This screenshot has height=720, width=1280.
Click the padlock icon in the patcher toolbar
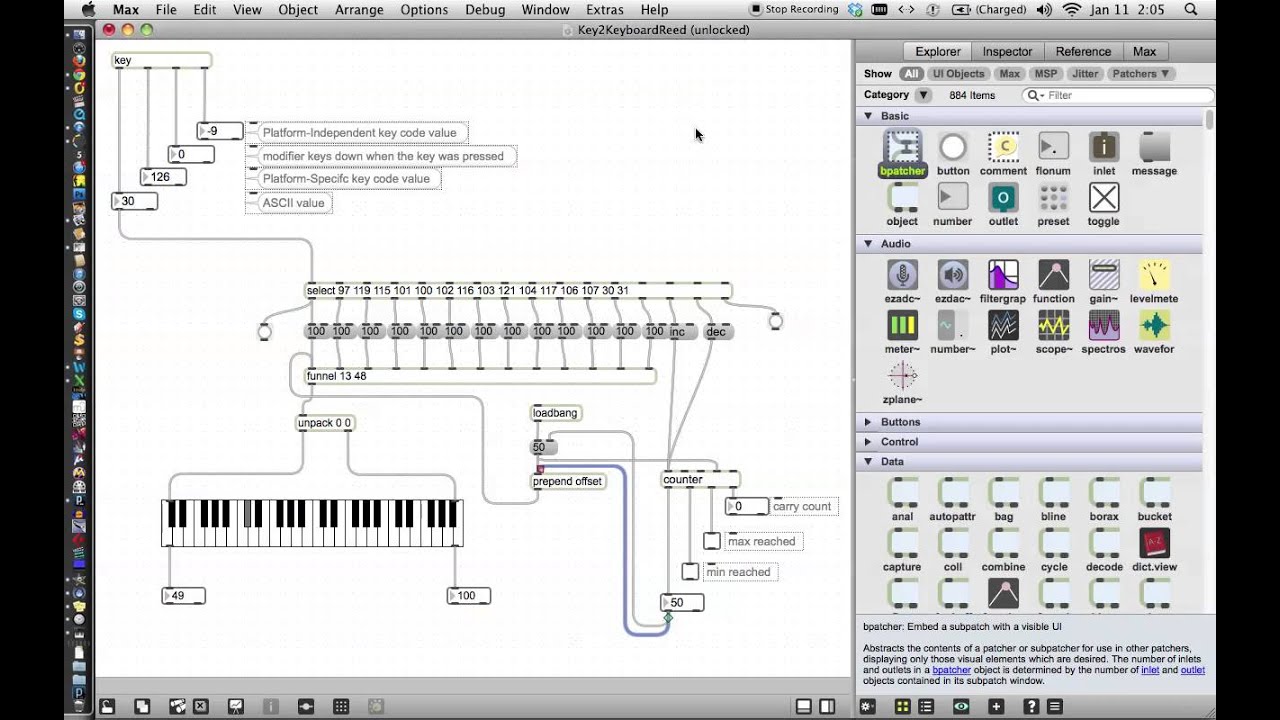pos(107,706)
